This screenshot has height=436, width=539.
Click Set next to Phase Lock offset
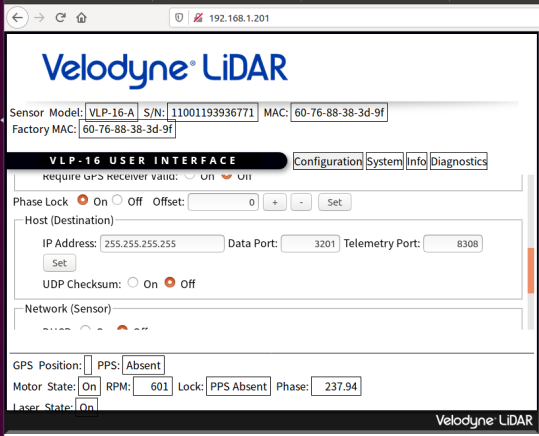point(334,202)
